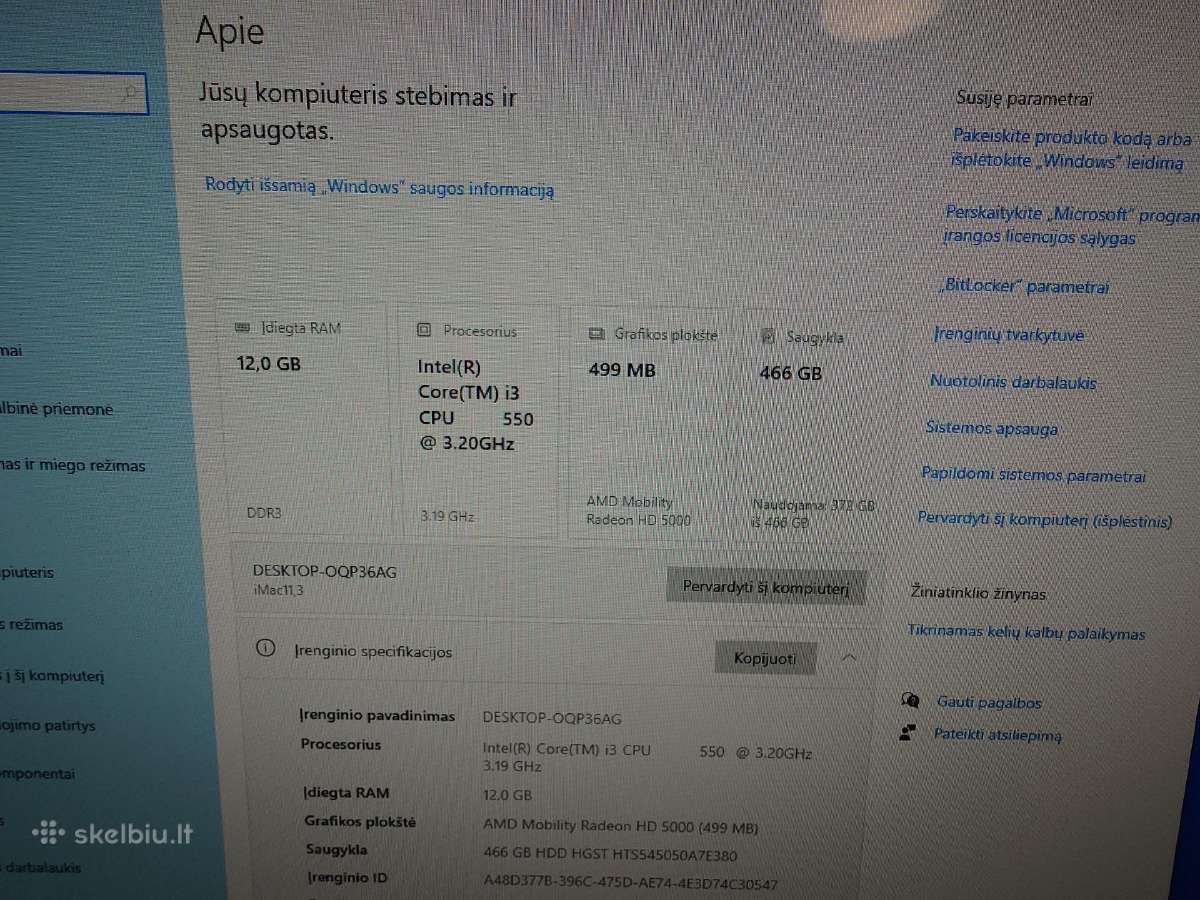Image resolution: width=1200 pixels, height=900 pixels.
Task: Click the storage icon beside Saugykla
Action: (x=768, y=337)
